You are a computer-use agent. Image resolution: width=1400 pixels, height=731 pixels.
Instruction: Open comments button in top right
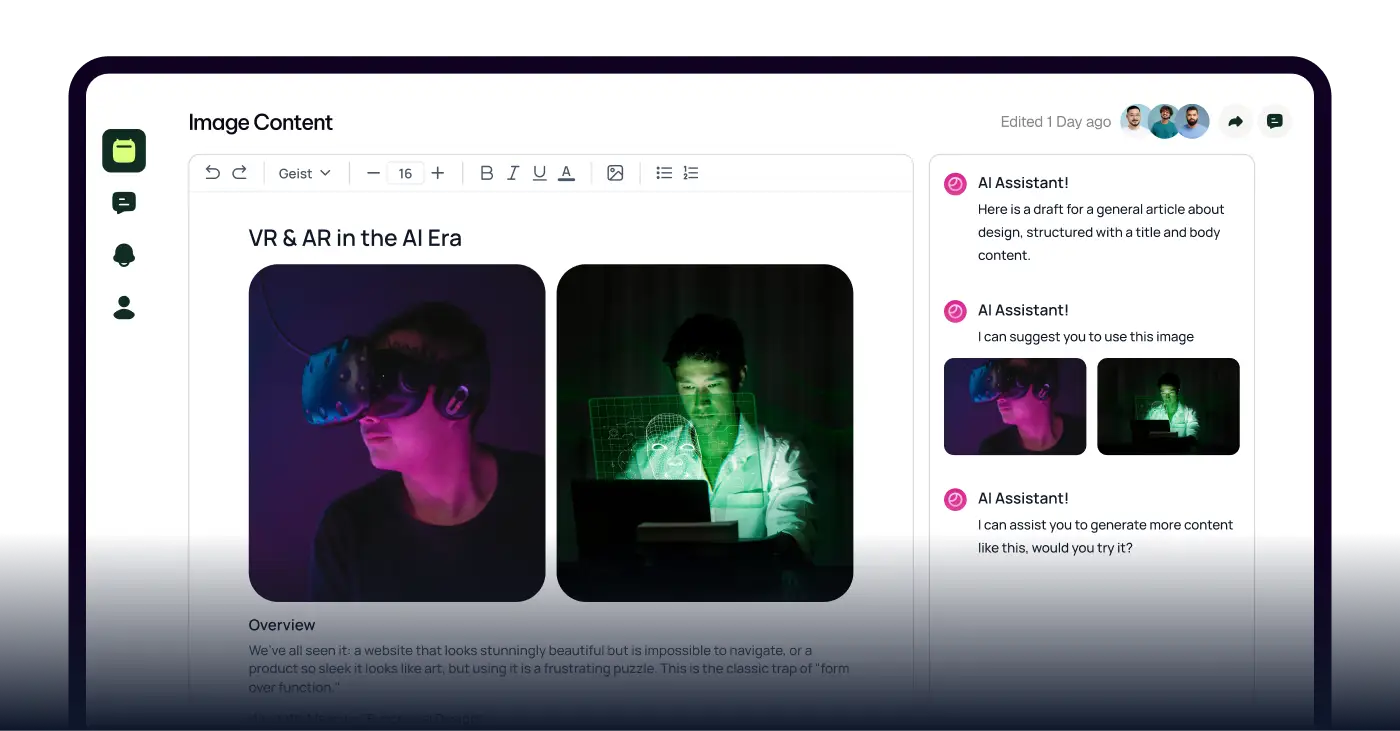pyautogui.click(x=1275, y=122)
